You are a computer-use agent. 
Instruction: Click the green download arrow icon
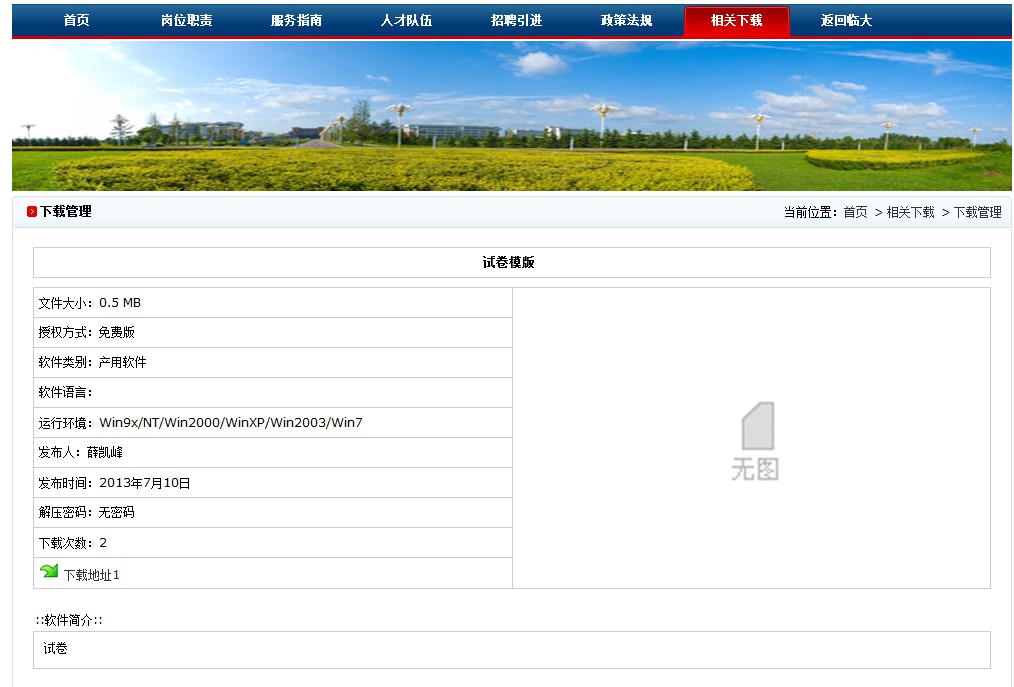click(x=49, y=572)
